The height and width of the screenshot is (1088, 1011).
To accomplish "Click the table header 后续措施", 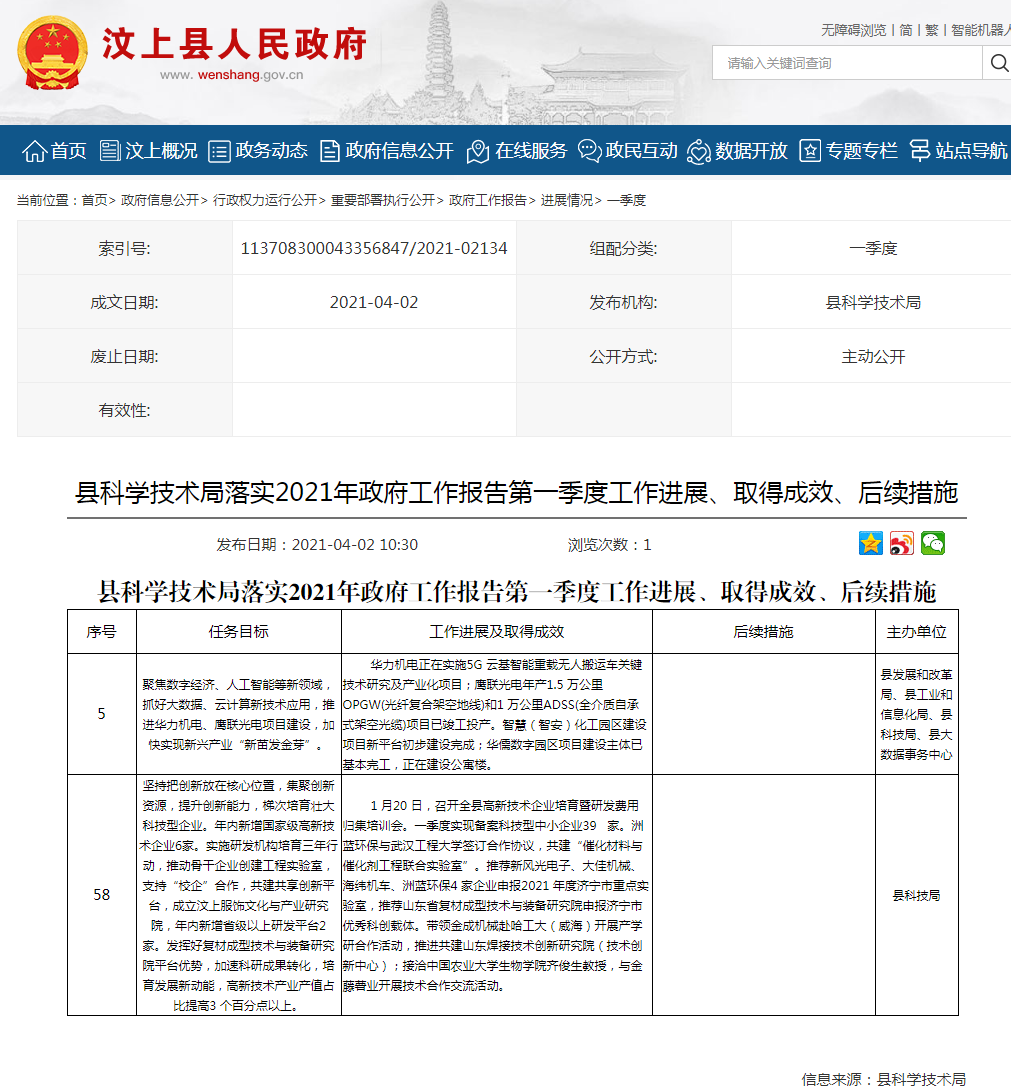I will click(763, 631).
